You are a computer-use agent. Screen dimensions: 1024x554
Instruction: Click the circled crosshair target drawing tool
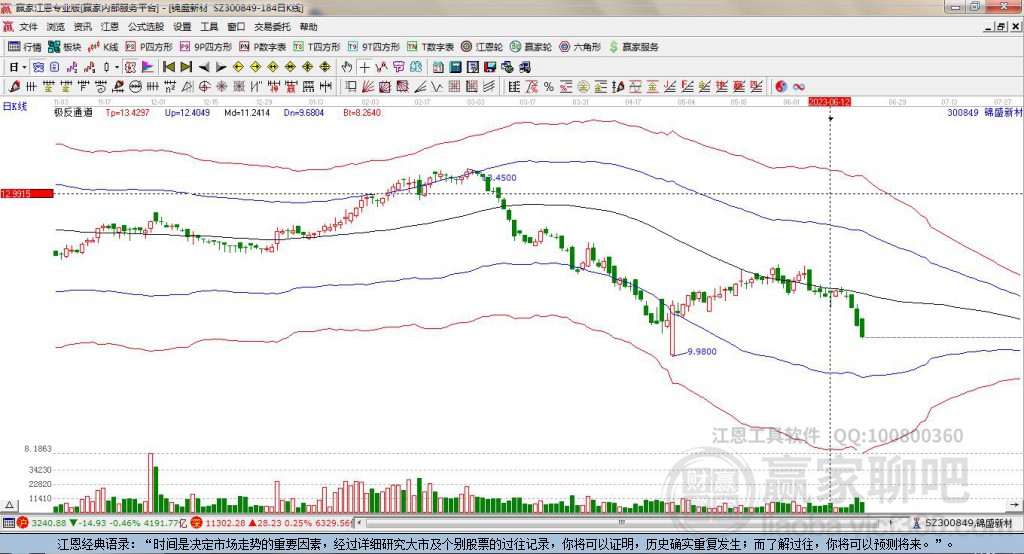click(x=204, y=86)
